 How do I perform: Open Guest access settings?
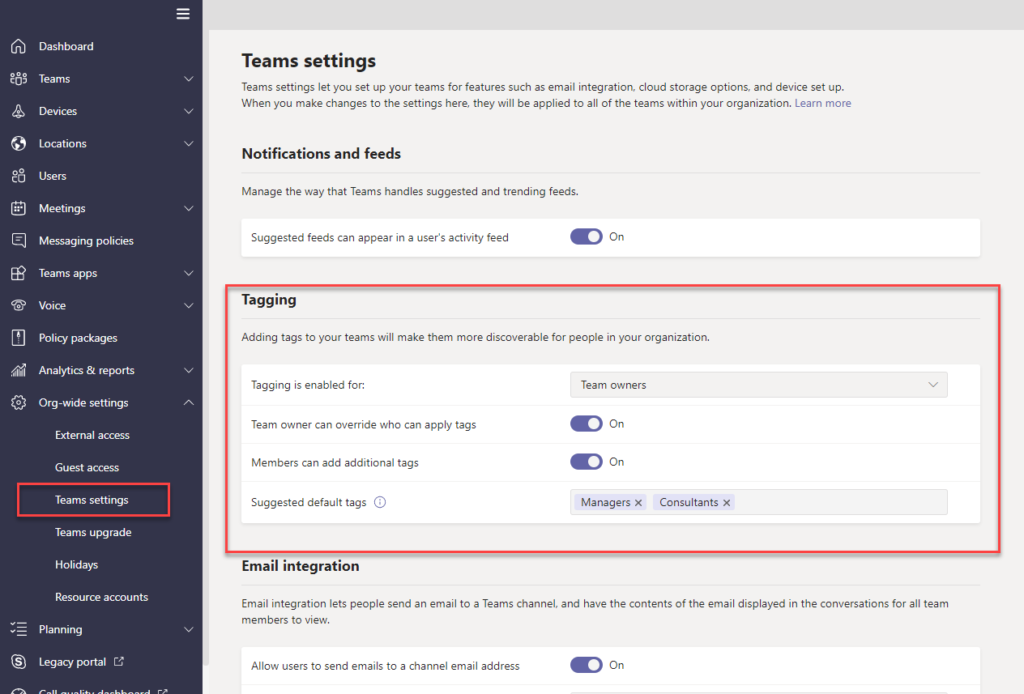[87, 467]
